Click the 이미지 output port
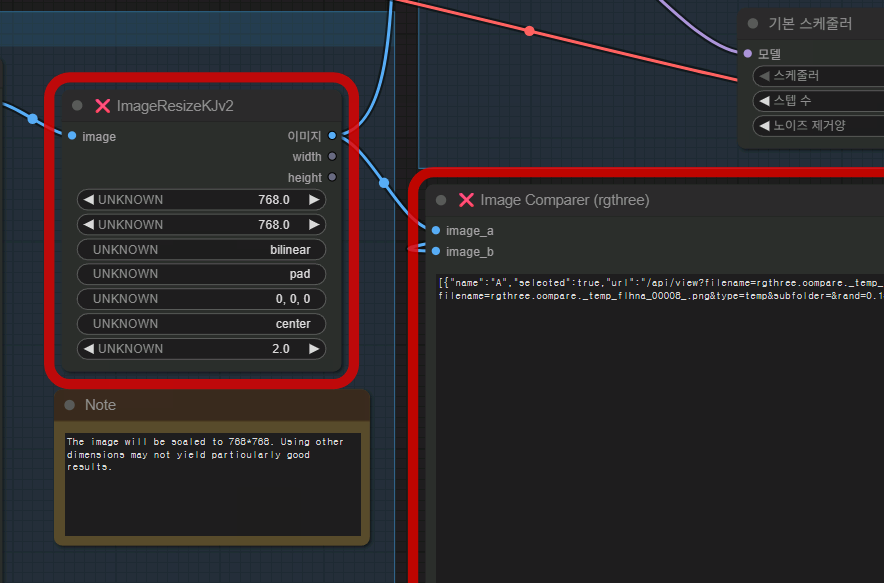Screen dimensions: 884x583 [x=332, y=135]
